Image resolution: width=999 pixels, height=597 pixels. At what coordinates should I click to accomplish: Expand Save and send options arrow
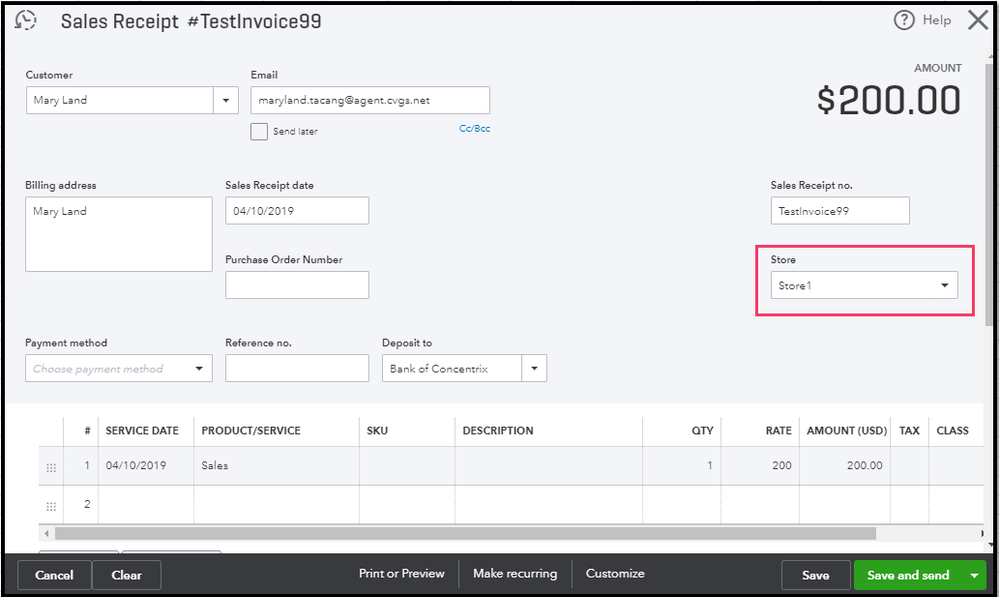[x=974, y=575]
